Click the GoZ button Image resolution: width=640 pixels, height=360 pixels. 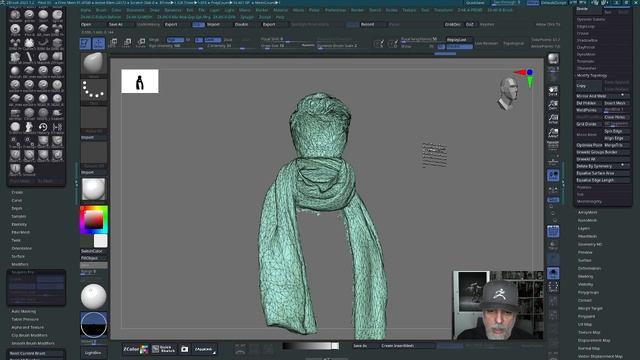470,24
